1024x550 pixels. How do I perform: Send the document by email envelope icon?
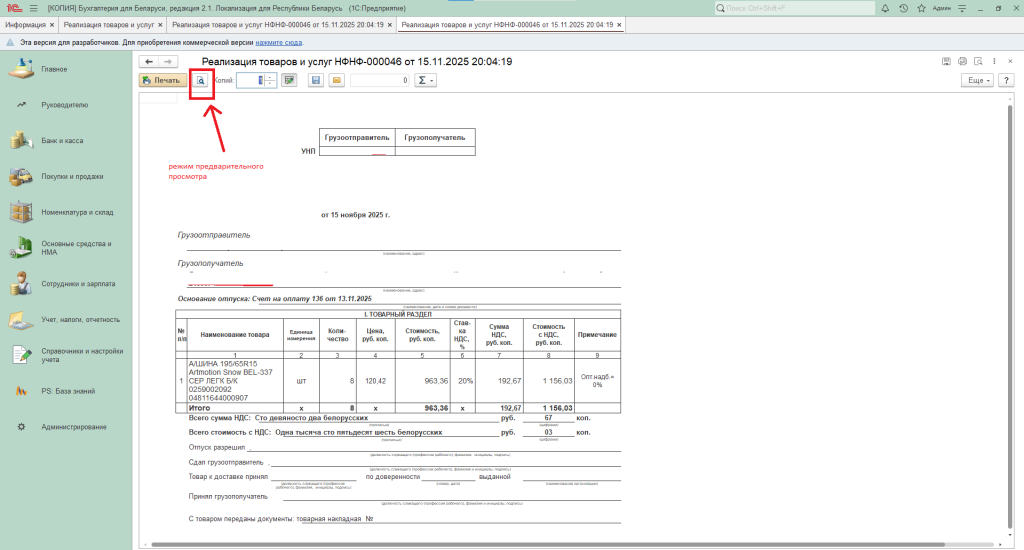(x=337, y=80)
